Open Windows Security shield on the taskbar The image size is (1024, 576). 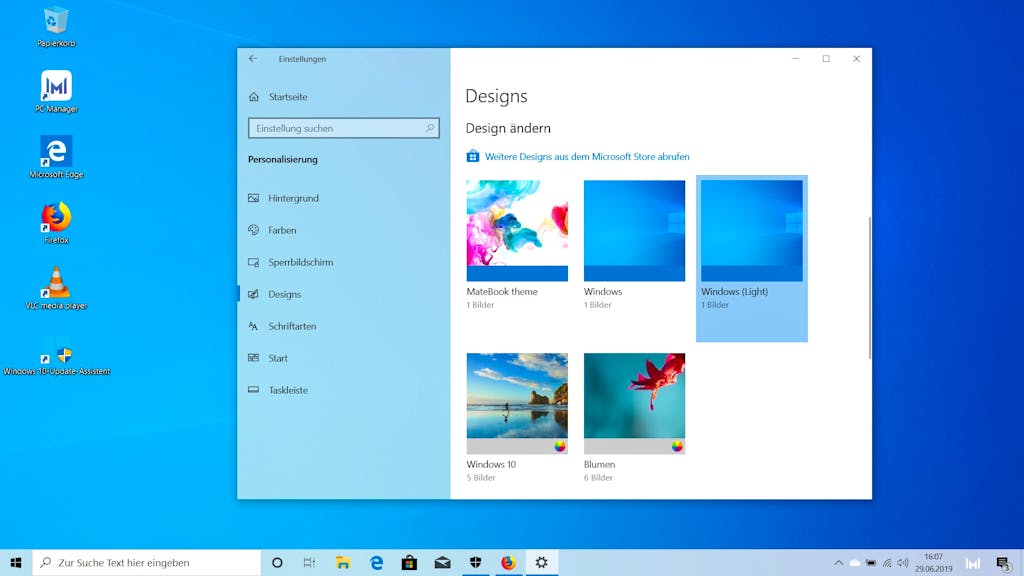pos(475,562)
